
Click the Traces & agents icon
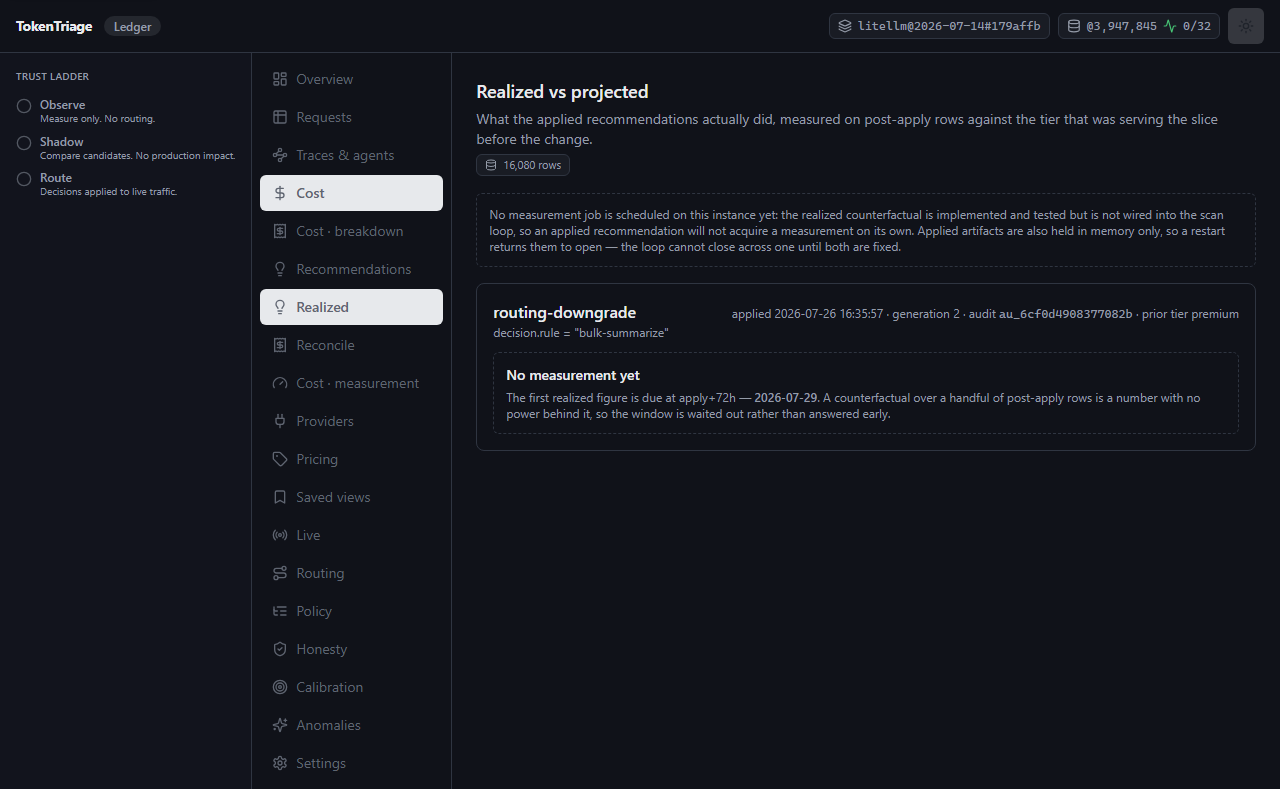tap(280, 155)
